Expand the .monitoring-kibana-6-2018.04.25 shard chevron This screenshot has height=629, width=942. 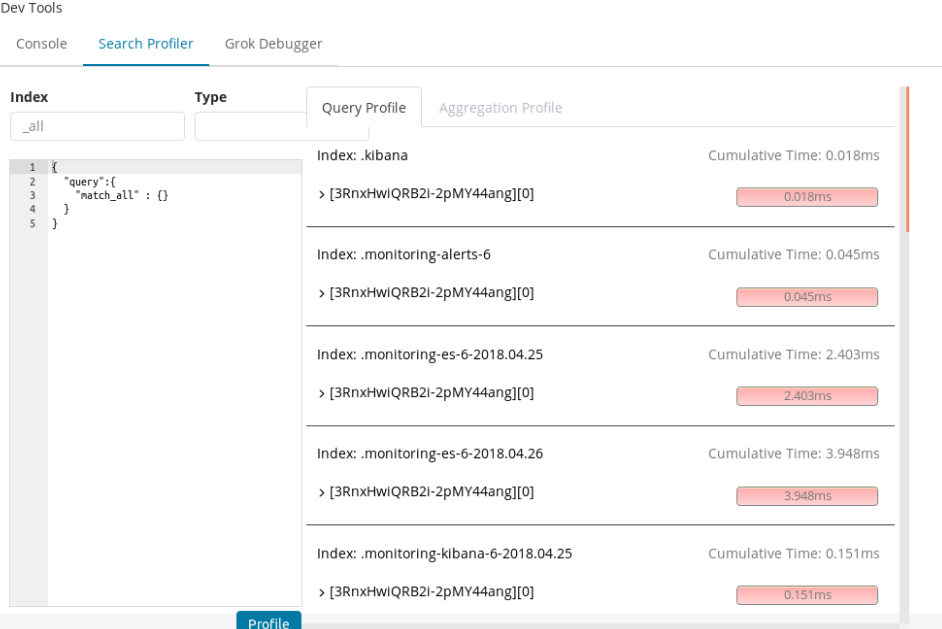tap(321, 593)
